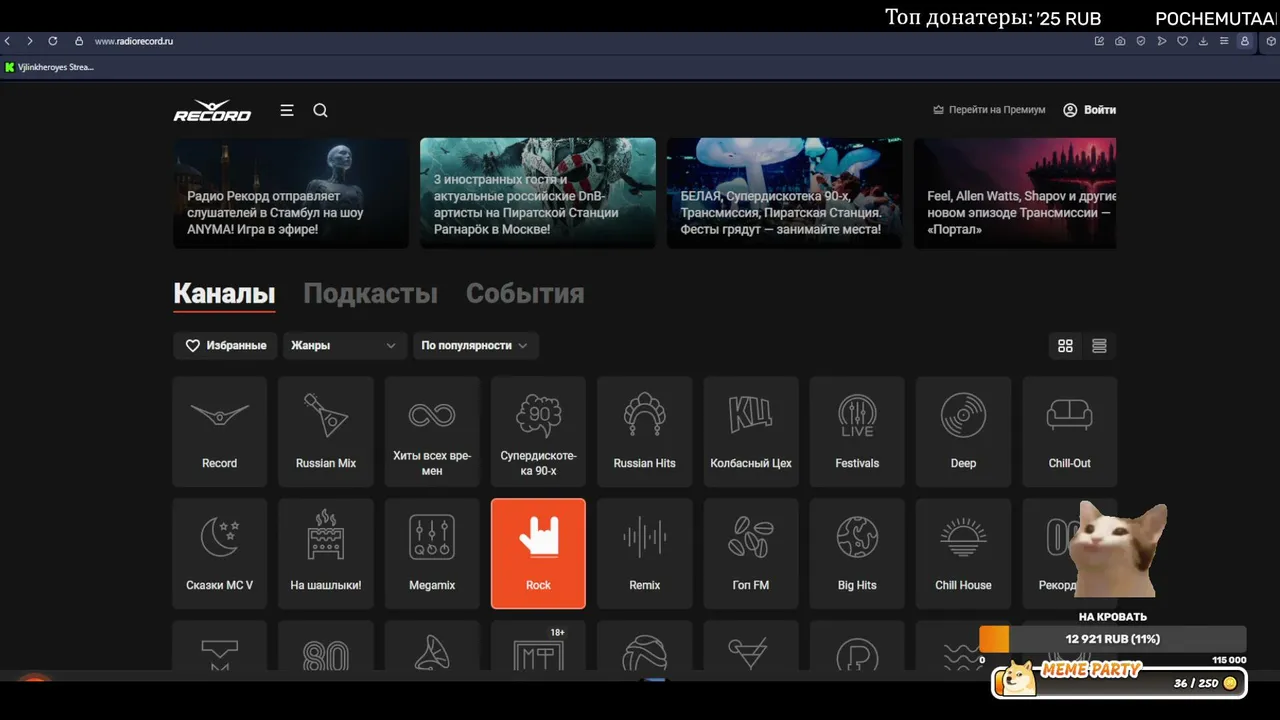The image size is (1280, 720).
Task: Open the Remix channel
Action: pos(645,553)
